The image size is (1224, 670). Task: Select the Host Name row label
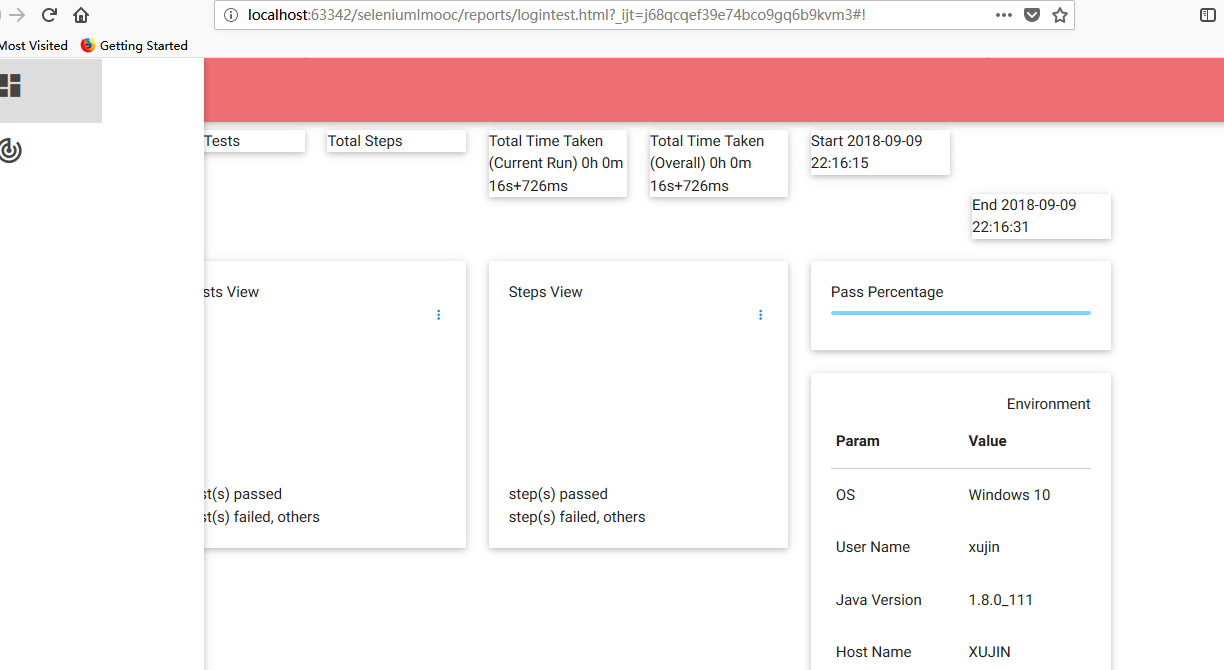click(x=874, y=652)
